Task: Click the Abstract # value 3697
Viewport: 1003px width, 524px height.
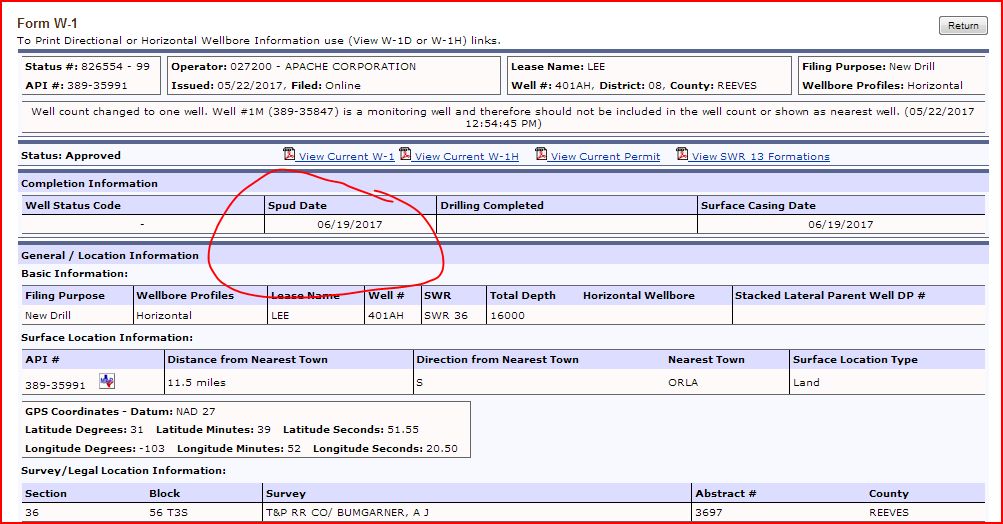Action: click(709, 512)
